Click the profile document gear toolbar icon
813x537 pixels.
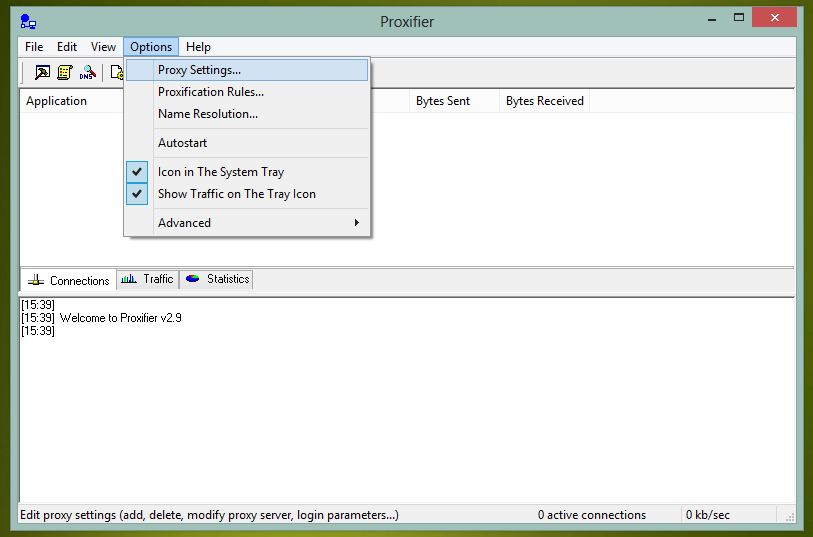[x=117, y=72]
